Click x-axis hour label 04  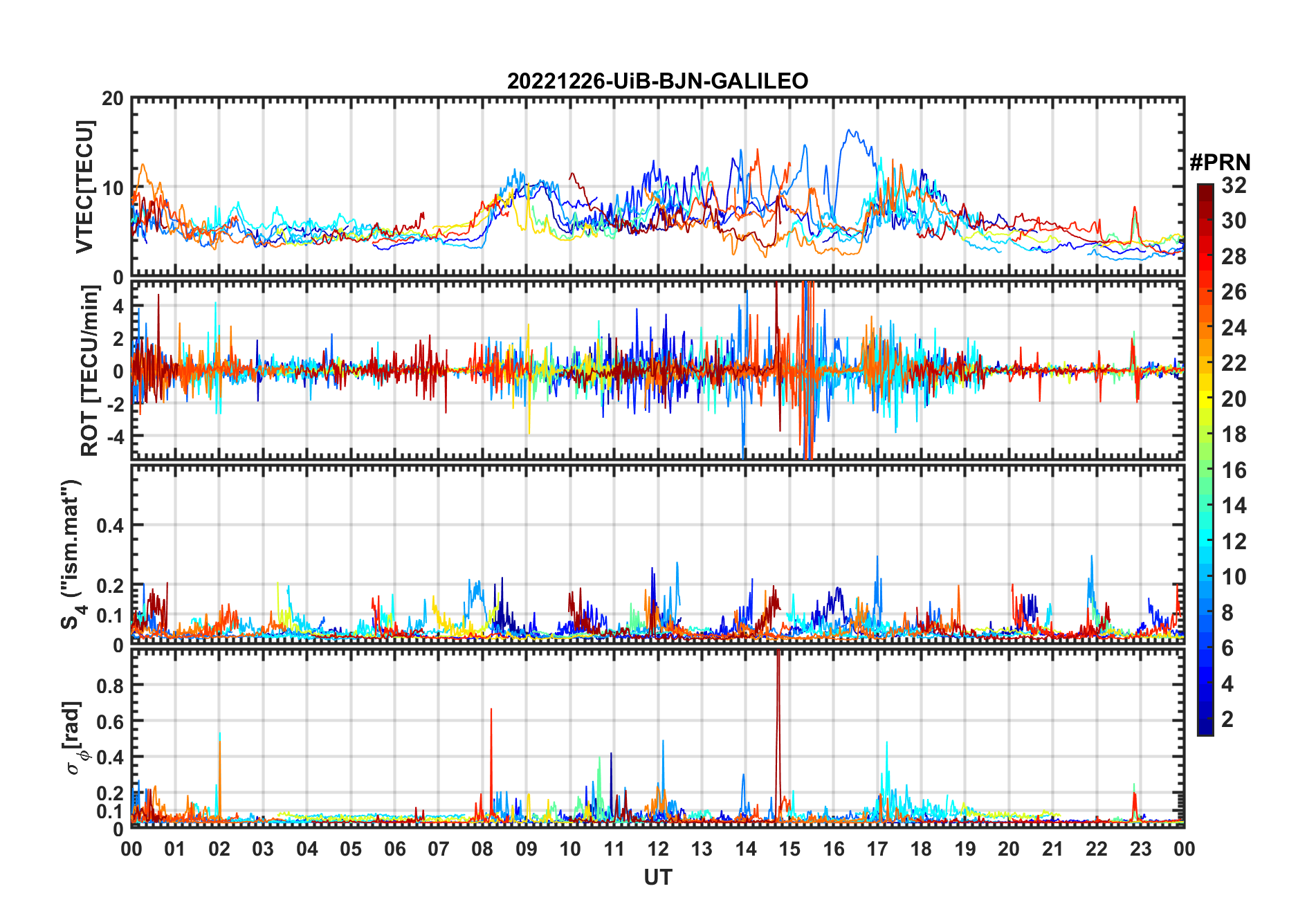[x=307, y=849]
